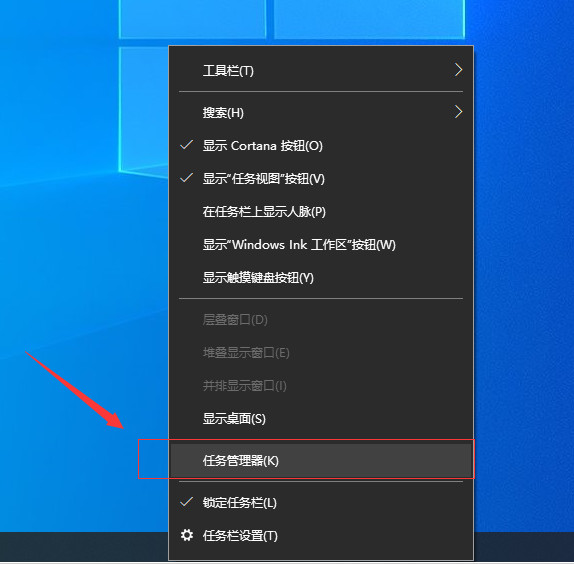Enable 在任务栏上显示人脉(P)

[321, 212]
